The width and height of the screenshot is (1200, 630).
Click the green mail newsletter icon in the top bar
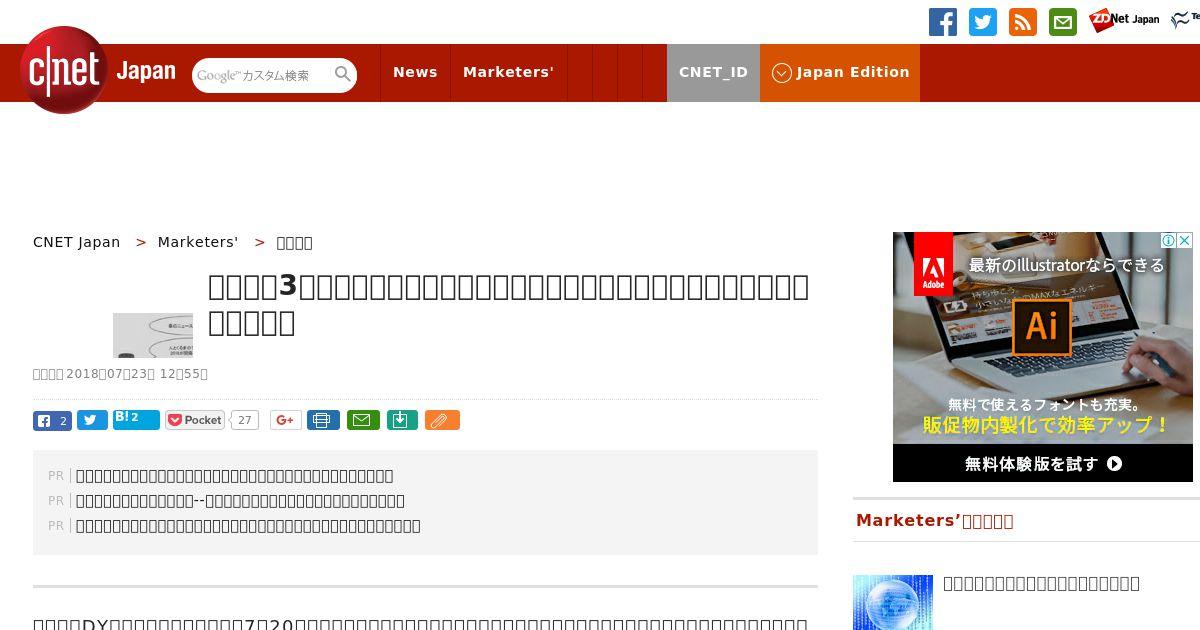pyautogui.click(x=1063, y=22)
